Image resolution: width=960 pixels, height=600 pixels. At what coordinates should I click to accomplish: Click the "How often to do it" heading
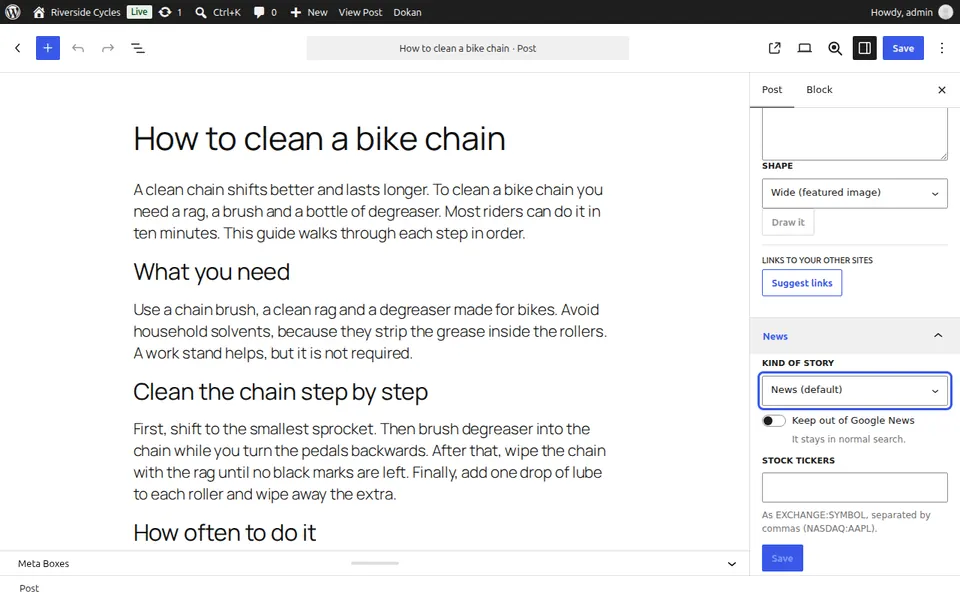tap(225, 533)
